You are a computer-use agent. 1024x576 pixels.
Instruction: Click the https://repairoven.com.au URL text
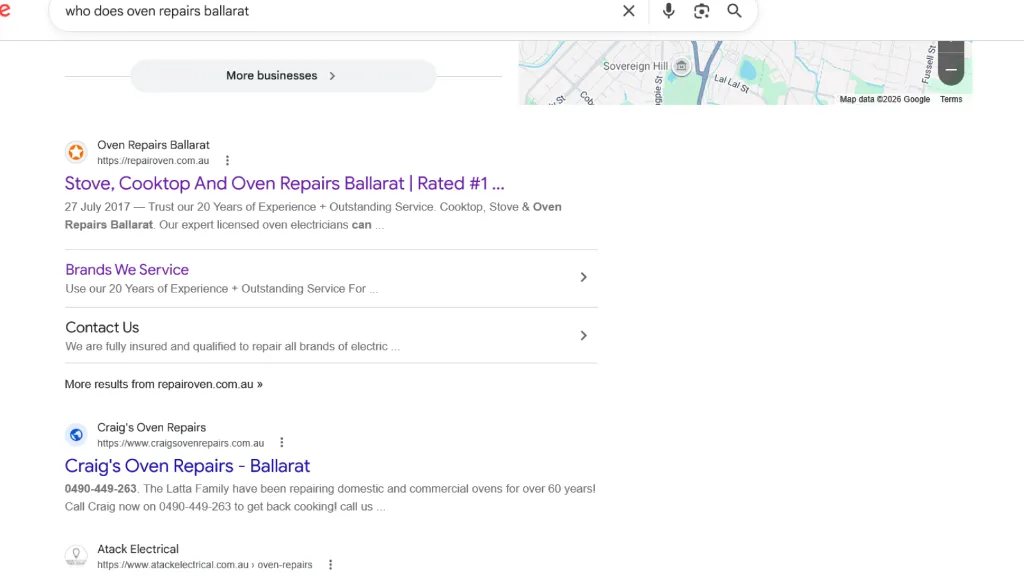click(153, 161)
